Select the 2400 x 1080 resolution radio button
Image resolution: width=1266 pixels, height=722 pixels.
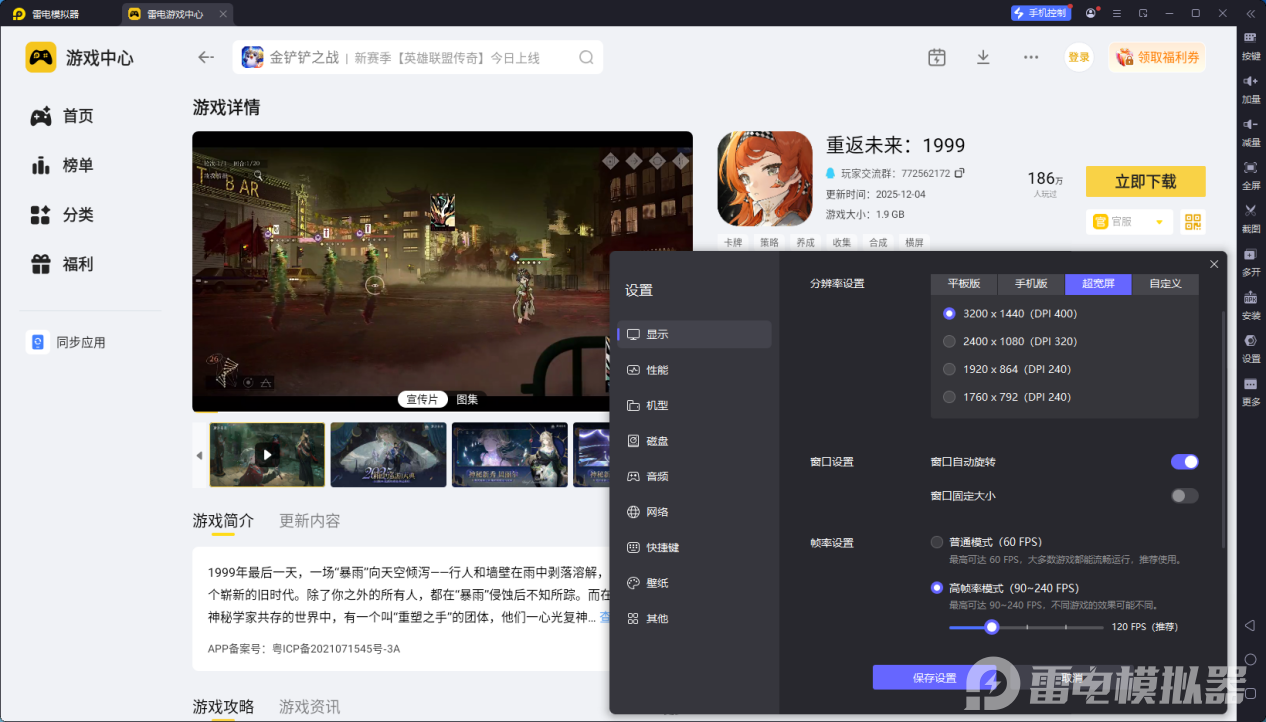coord(948,341)
